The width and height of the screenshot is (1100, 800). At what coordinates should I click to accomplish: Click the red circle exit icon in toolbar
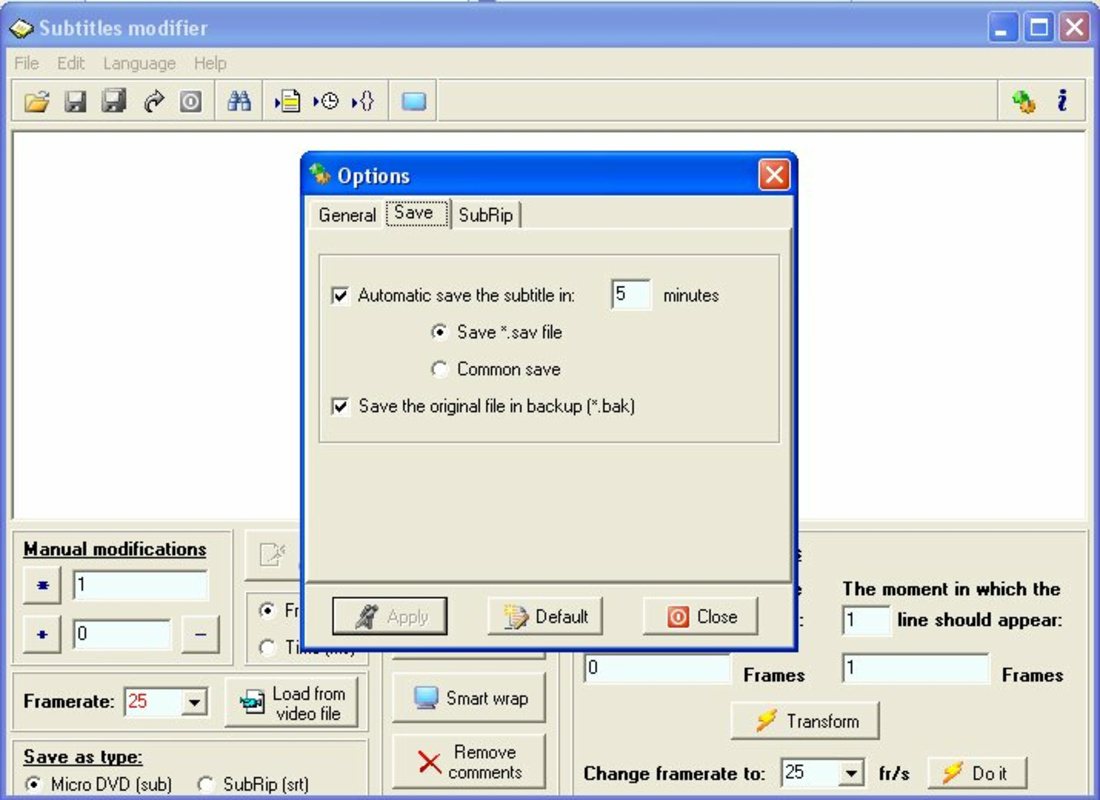point(191,102)
